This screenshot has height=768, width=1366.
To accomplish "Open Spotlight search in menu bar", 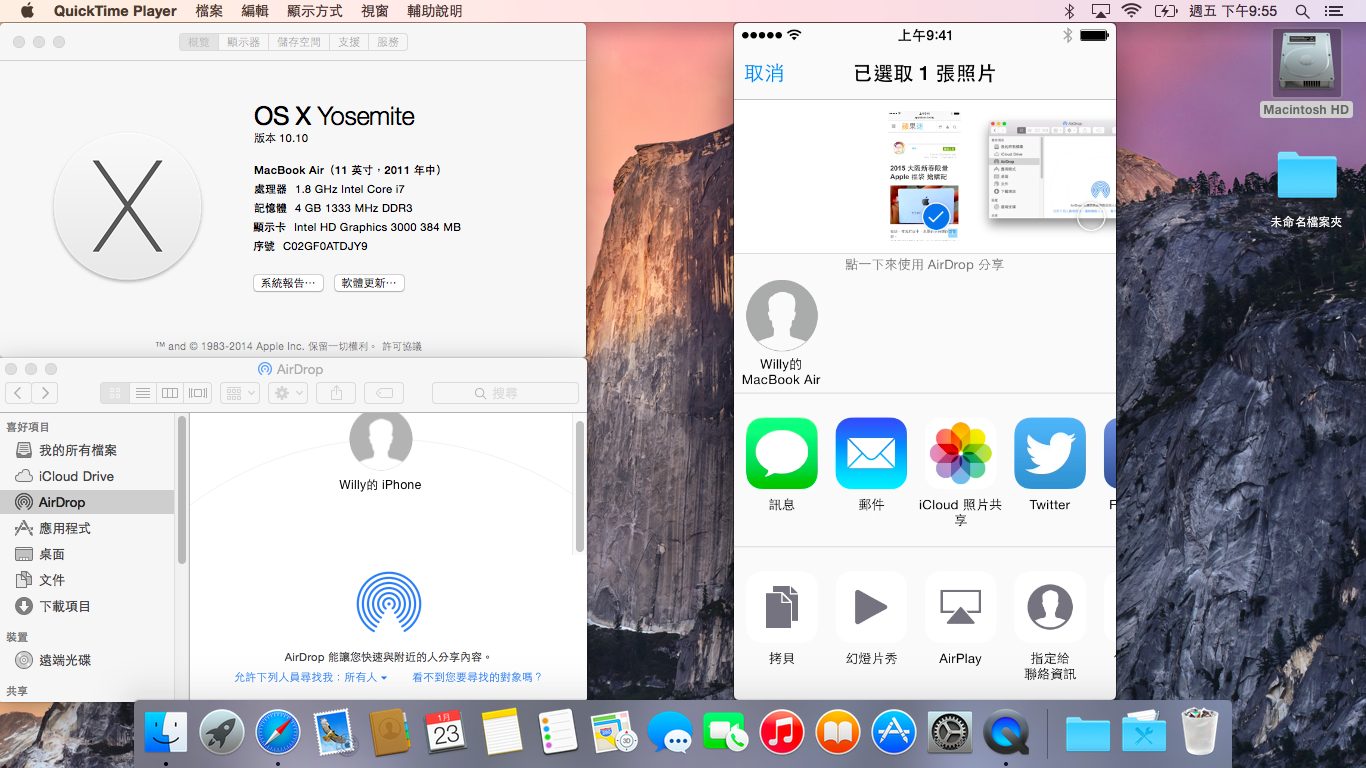I will (x=1302, y=11).
